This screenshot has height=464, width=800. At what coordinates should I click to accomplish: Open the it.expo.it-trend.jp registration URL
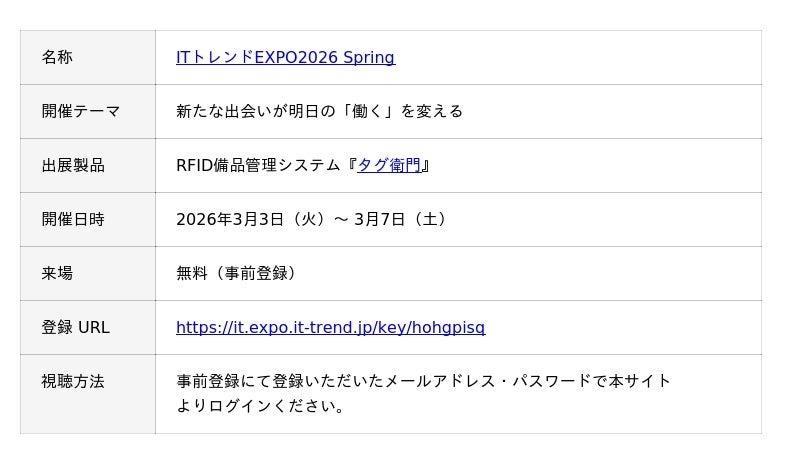pyautogui.click(x=330, y=327)
